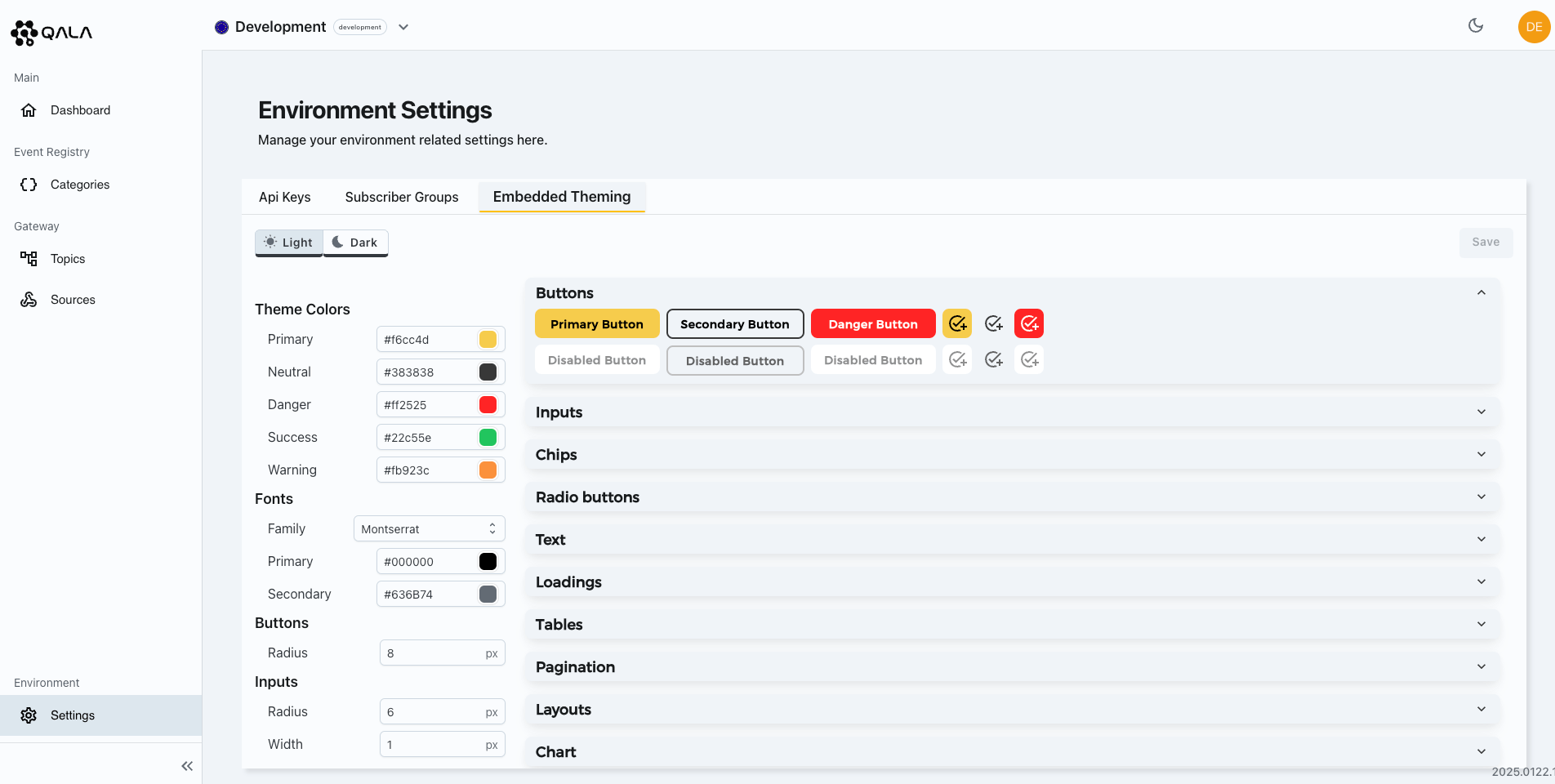Toggle dark mode moon icon in header
The width and height of the screenshot is (1555, 784).
click(1475, 26)
